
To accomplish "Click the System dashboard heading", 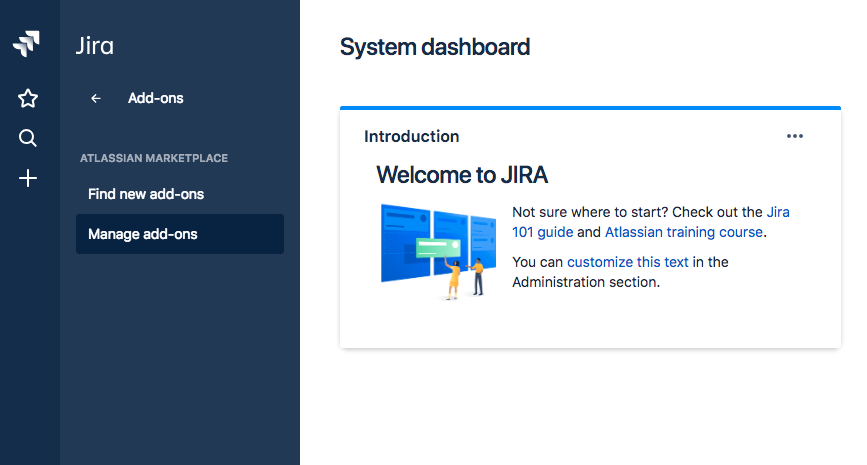I will (x=435, y=47).
